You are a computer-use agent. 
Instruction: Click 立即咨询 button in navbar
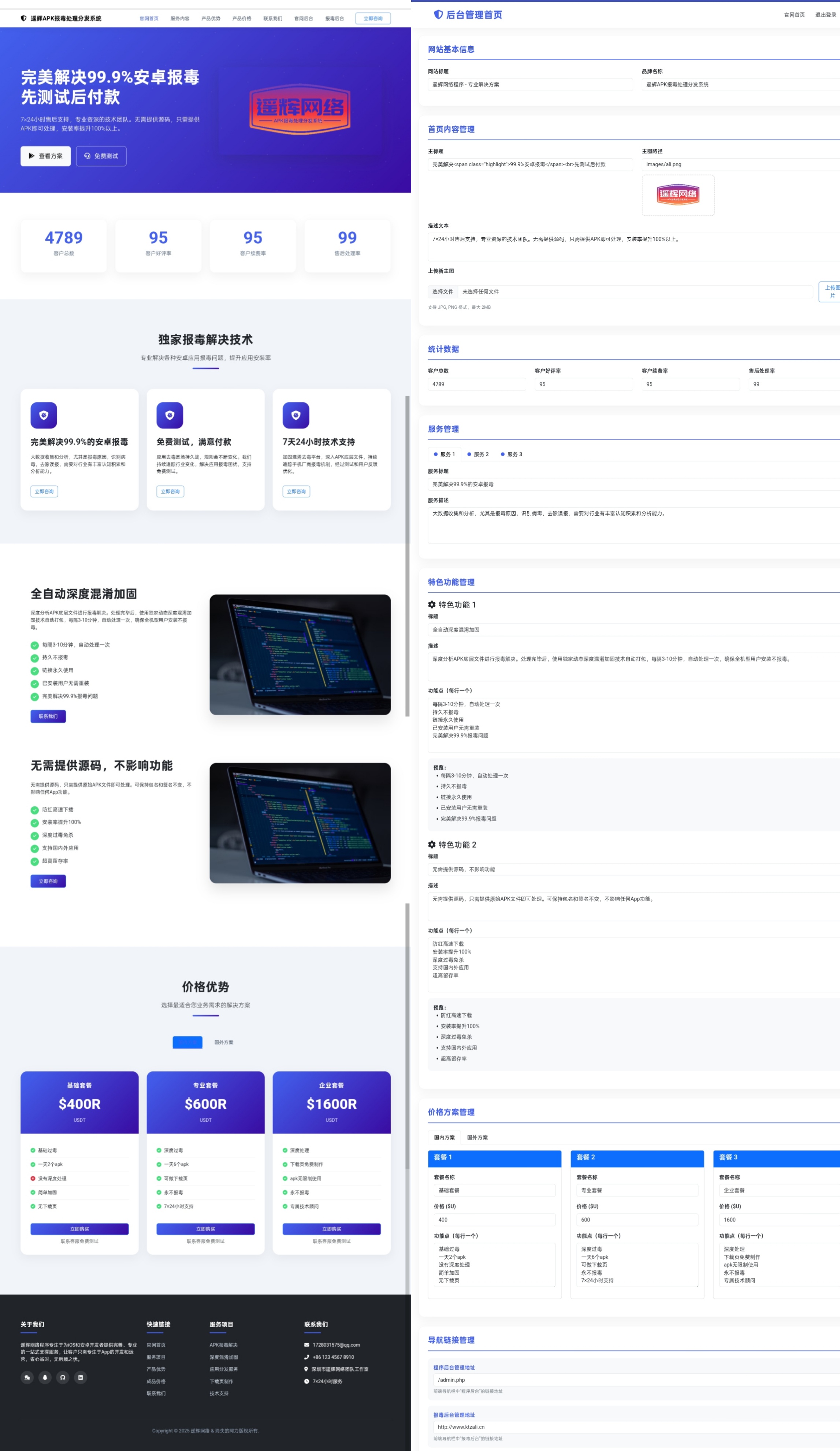pos(373,18)
